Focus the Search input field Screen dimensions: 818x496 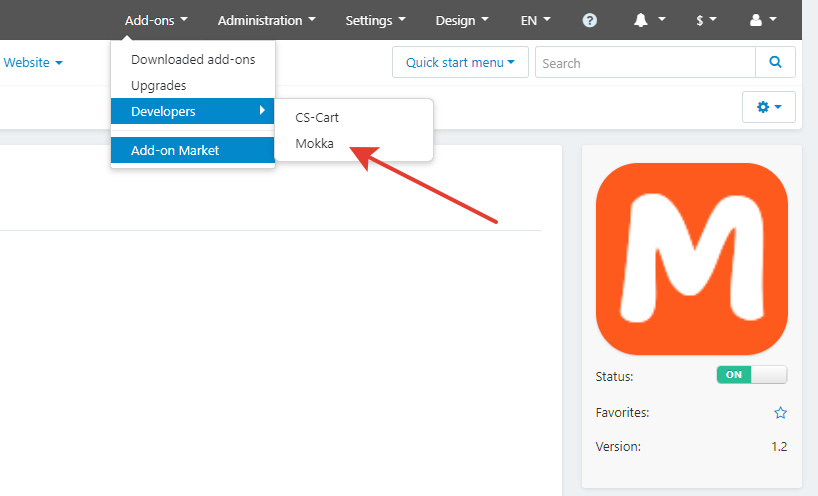pyautogui.click(x=645, y=62)
